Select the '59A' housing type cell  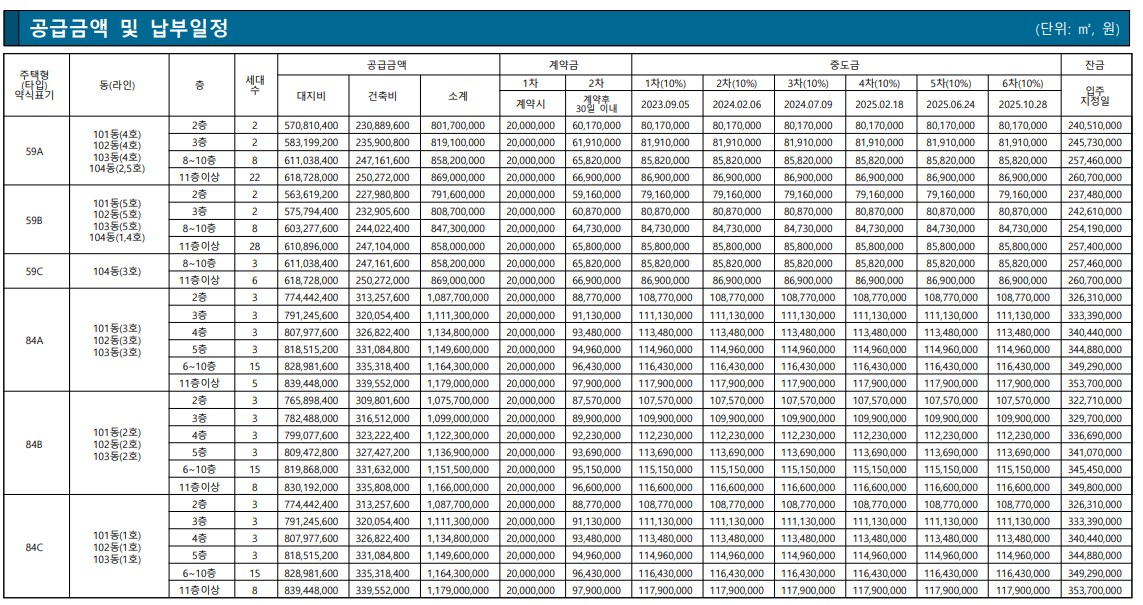pos(34,151)
